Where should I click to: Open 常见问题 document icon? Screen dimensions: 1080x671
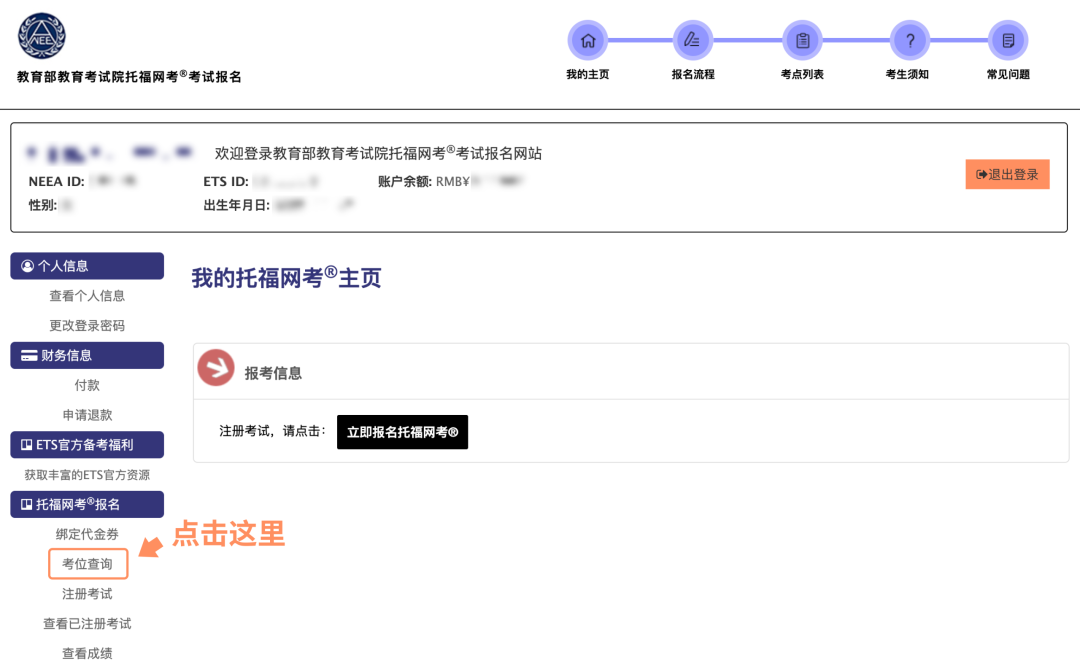(x=1008, y=41)
